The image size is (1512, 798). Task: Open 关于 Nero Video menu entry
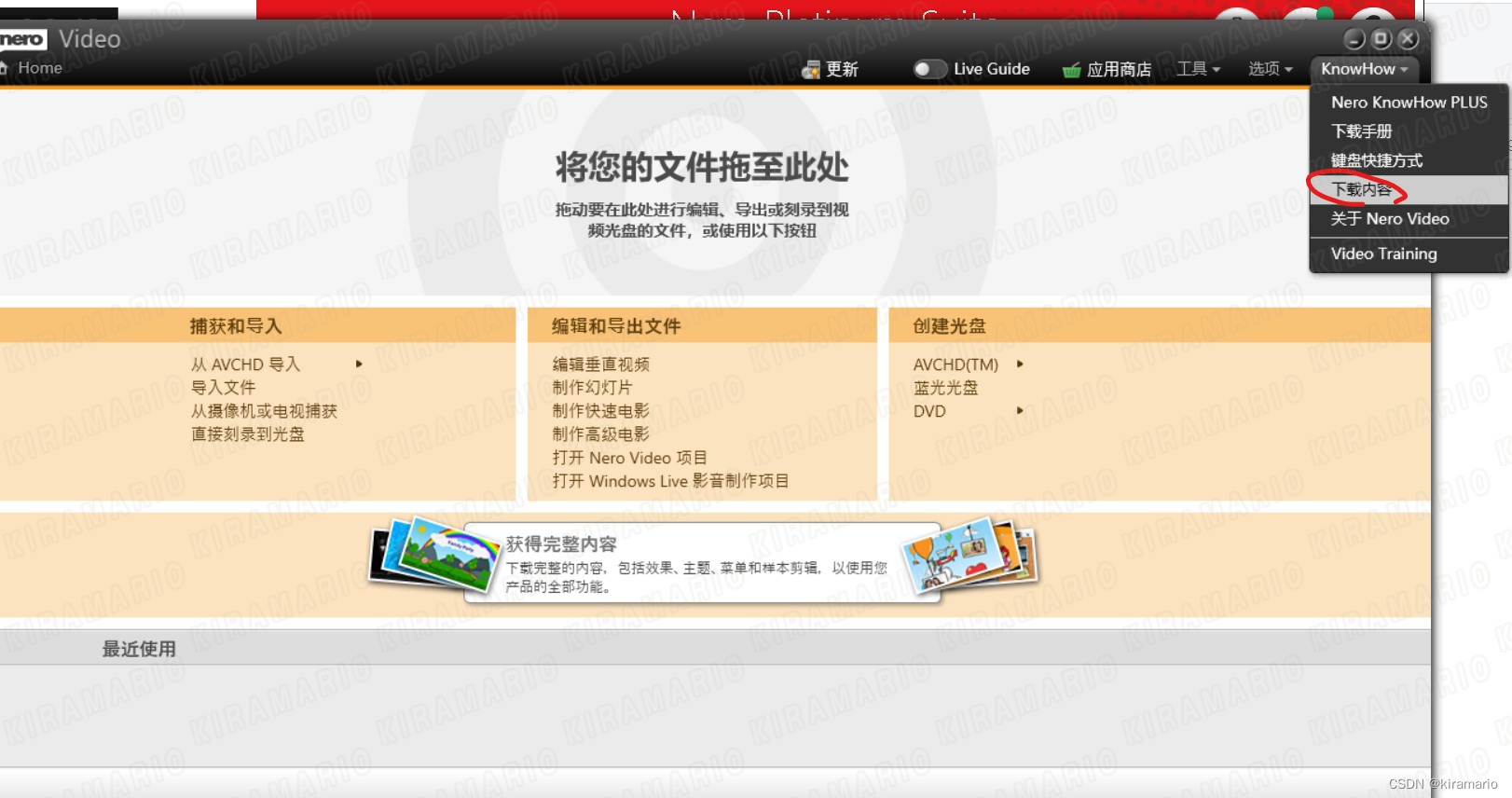pyautogui.click(x=1389, y=219)
